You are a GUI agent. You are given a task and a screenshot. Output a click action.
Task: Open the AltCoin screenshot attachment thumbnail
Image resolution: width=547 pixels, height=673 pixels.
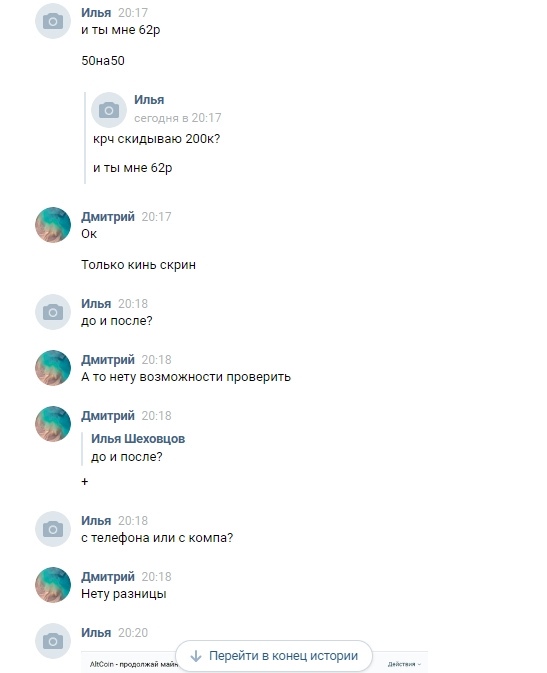[254, 662]
